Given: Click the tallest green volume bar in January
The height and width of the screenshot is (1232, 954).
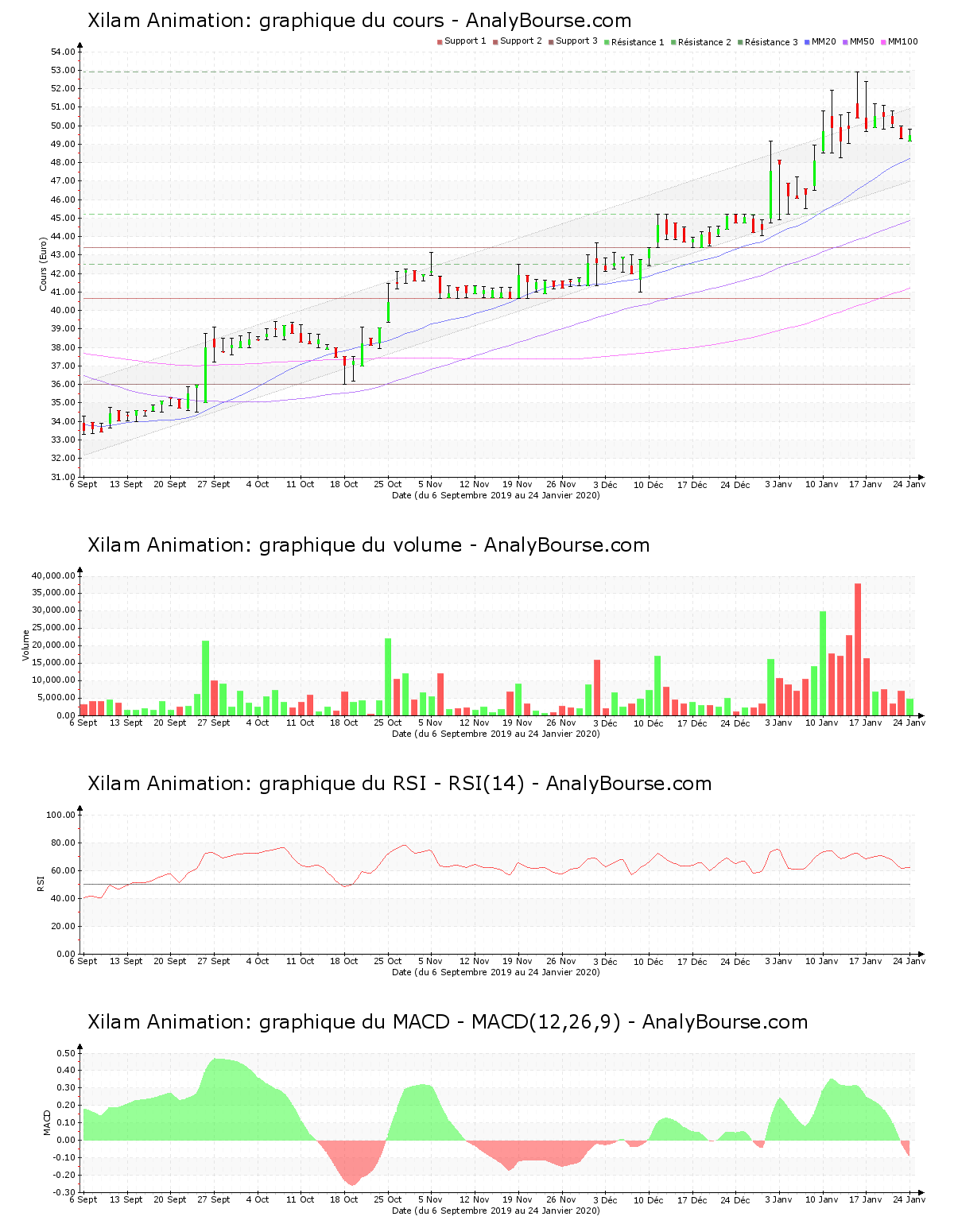Looking at the screenshot, I should pyautogui.click(x=823, y=664).
